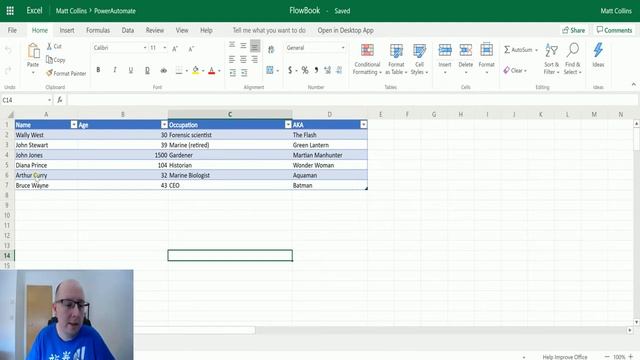Toggle align left button
Image resolution: width=640 pixels, height=360 pixels.
point(232,60)
